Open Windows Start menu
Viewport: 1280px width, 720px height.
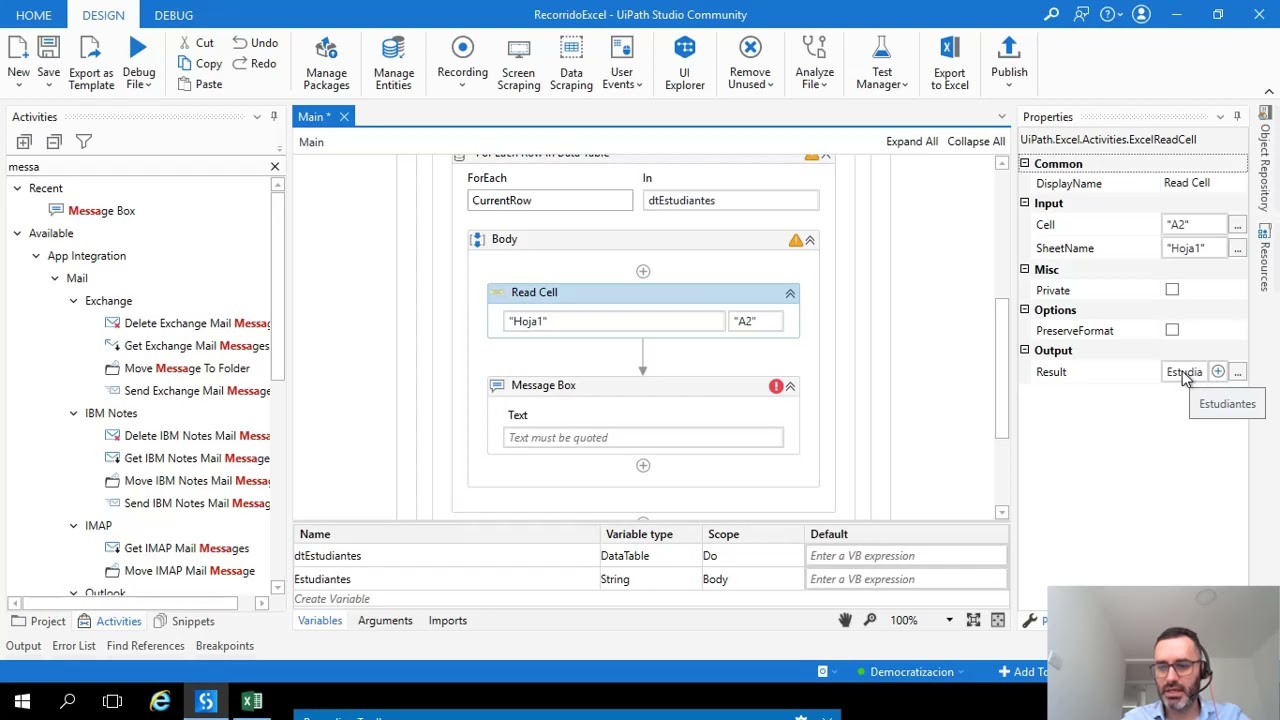click(x=22, y=701)
